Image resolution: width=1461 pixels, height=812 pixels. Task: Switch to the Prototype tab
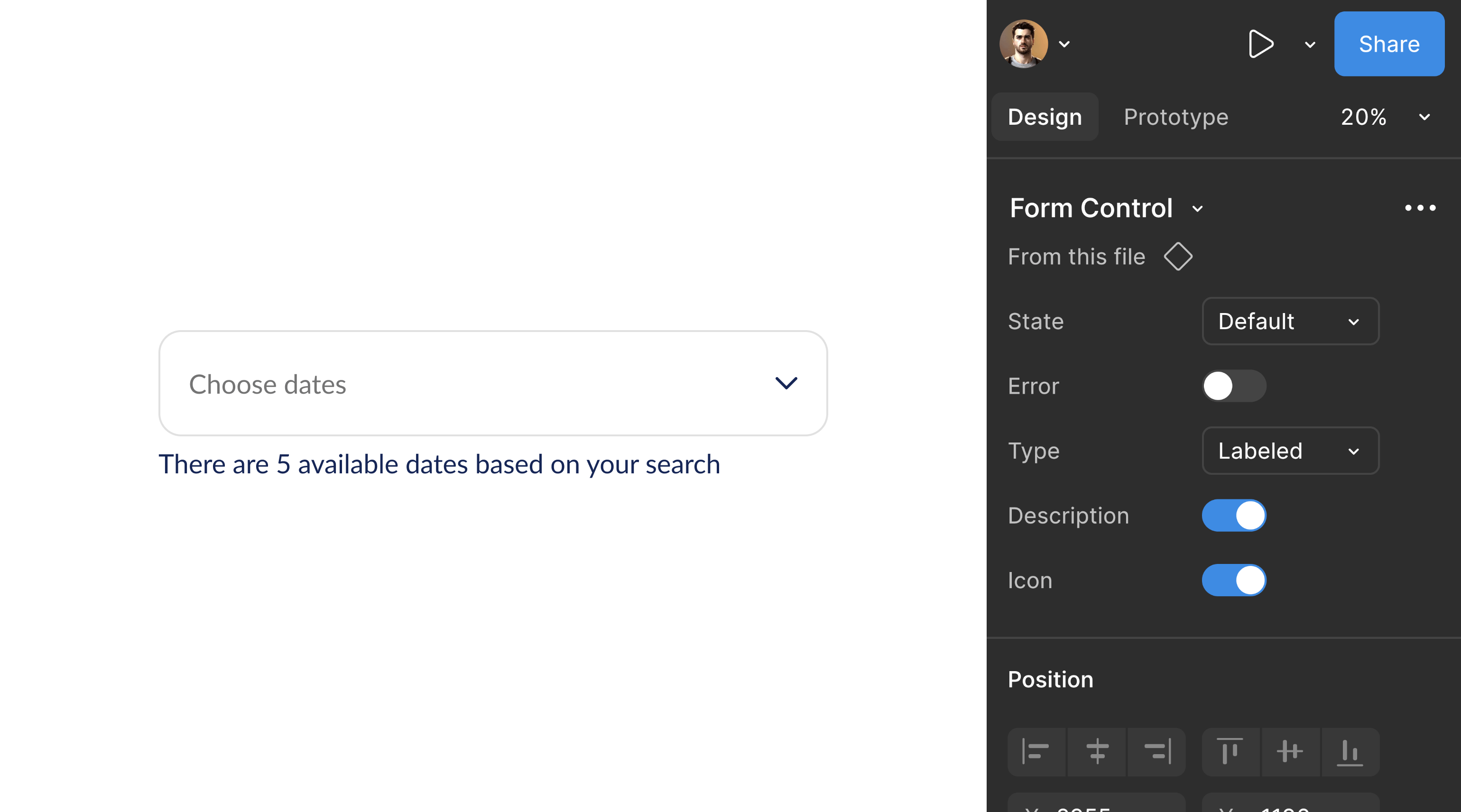pyautogui.click(x=1176, y=117)
